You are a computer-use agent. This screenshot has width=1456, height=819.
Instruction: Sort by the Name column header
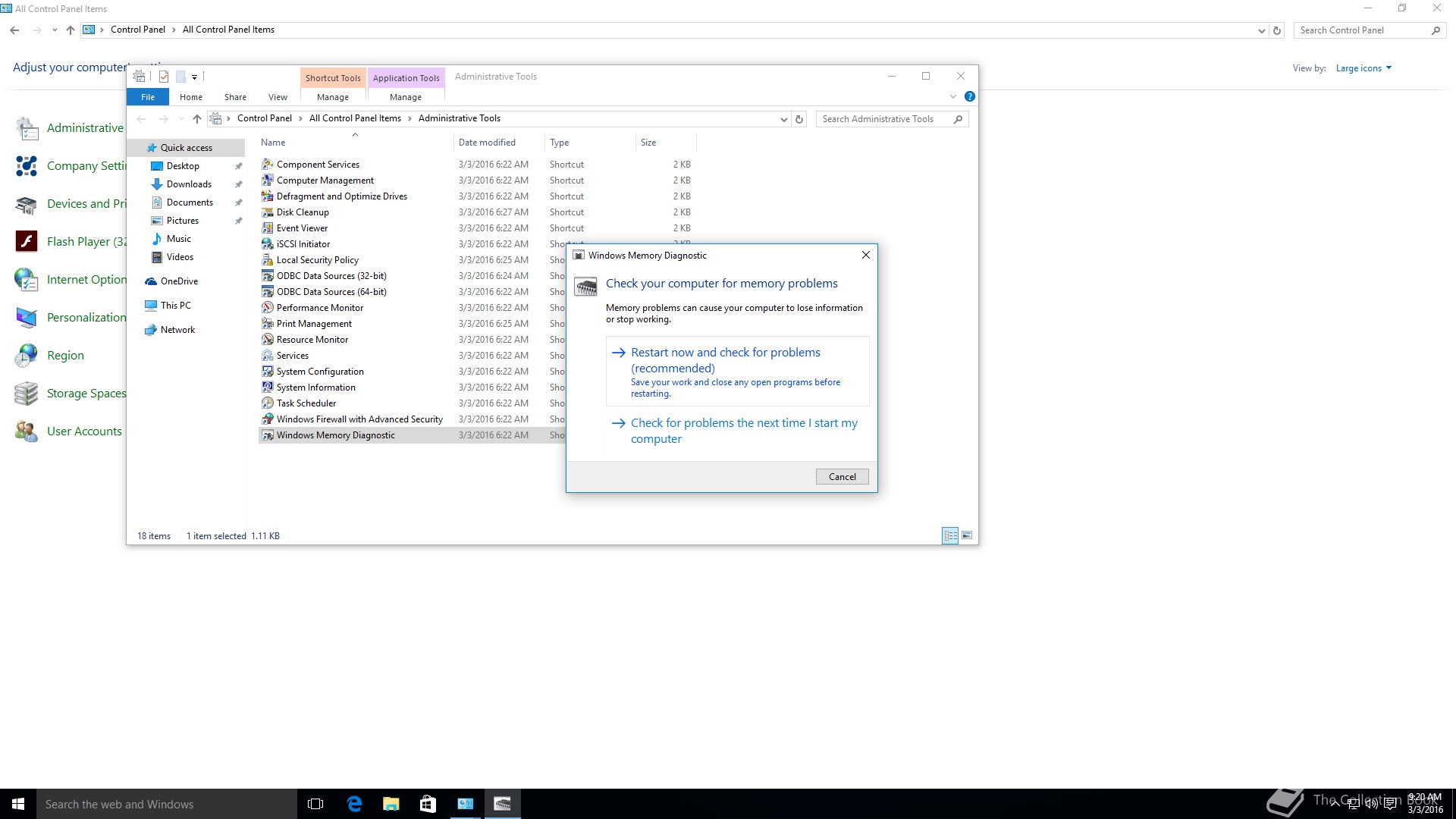tap(354, 143)
